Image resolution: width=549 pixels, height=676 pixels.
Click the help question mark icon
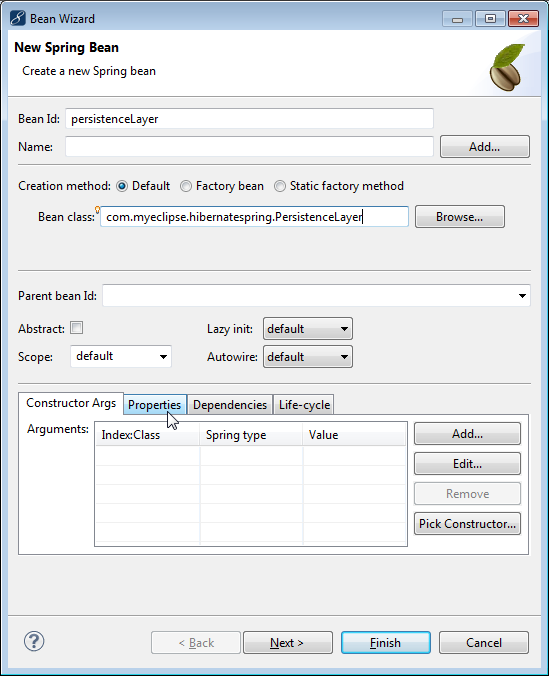[x=34, y=641]
